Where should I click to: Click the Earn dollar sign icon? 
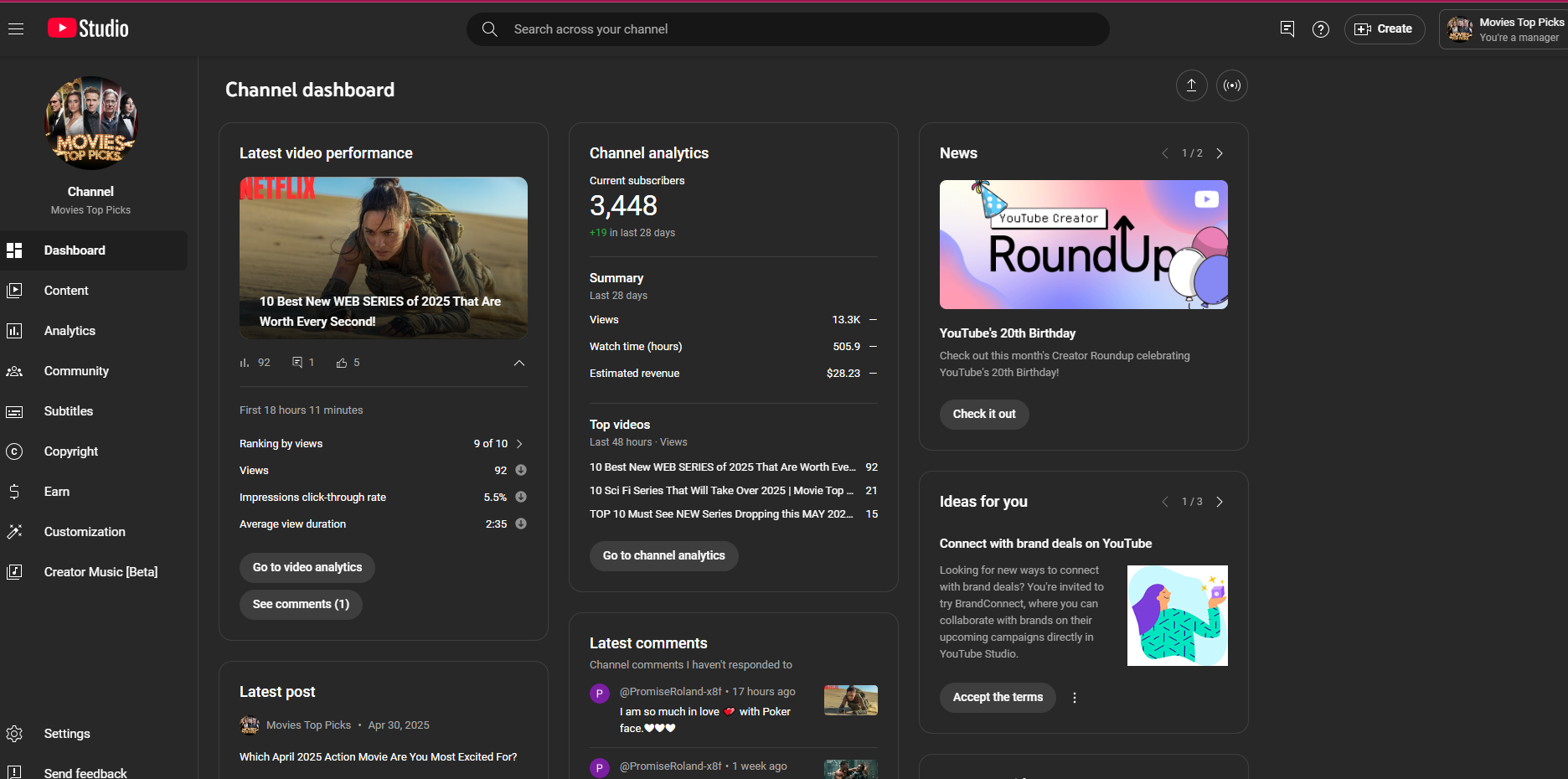pos(14,492)
